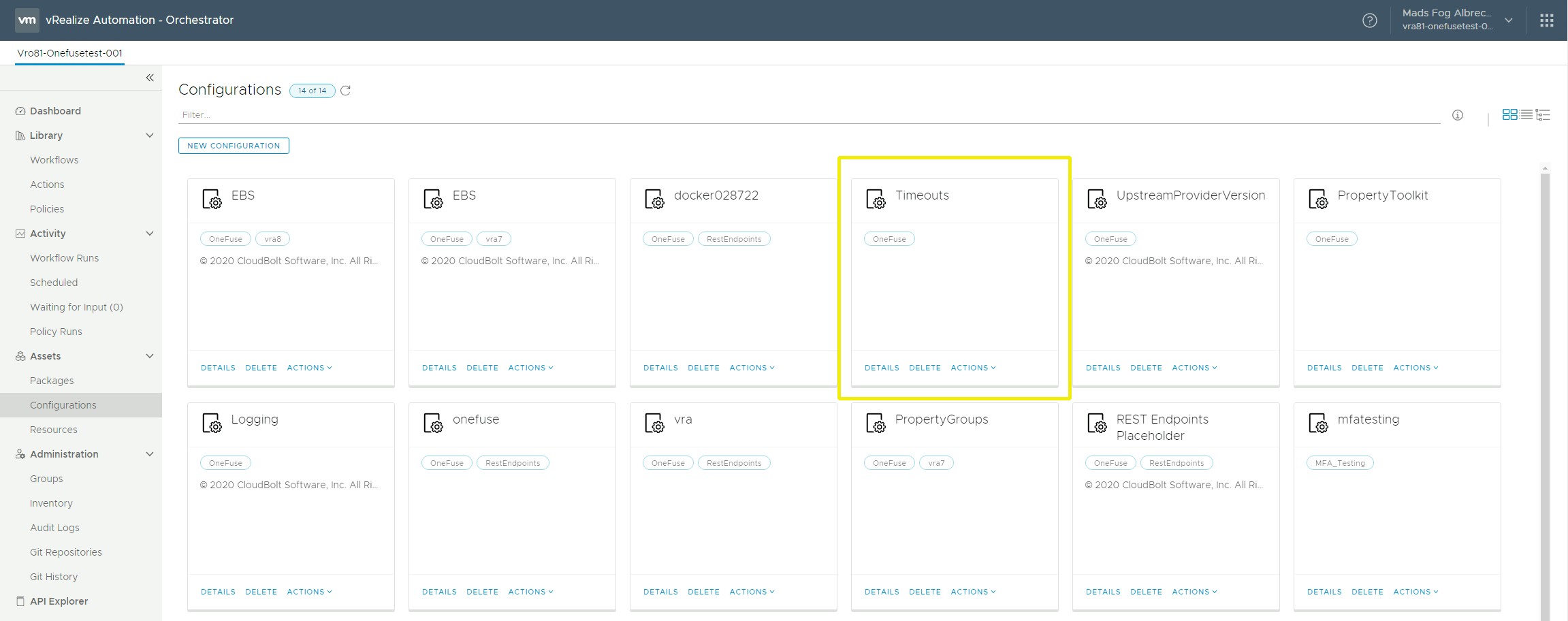The width and height of the screenshot is (1568, 621).
Task: Open Workflows in the sidebar
Action: click(x=54, y=160)
